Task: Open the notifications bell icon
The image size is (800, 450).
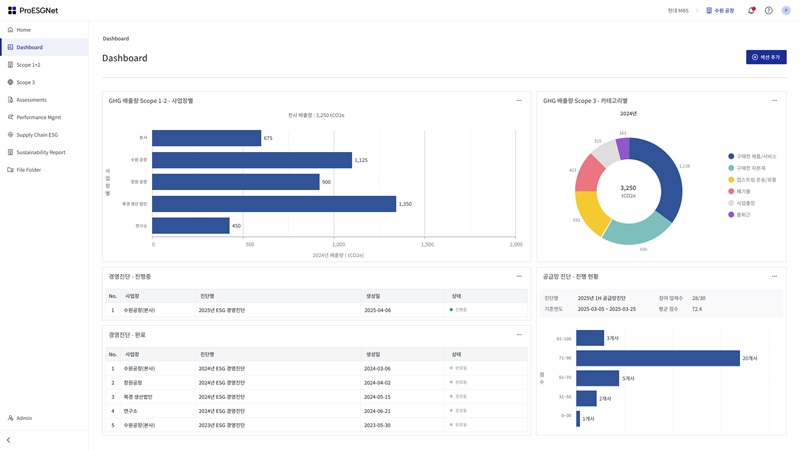Action: [x=752, y=10]
